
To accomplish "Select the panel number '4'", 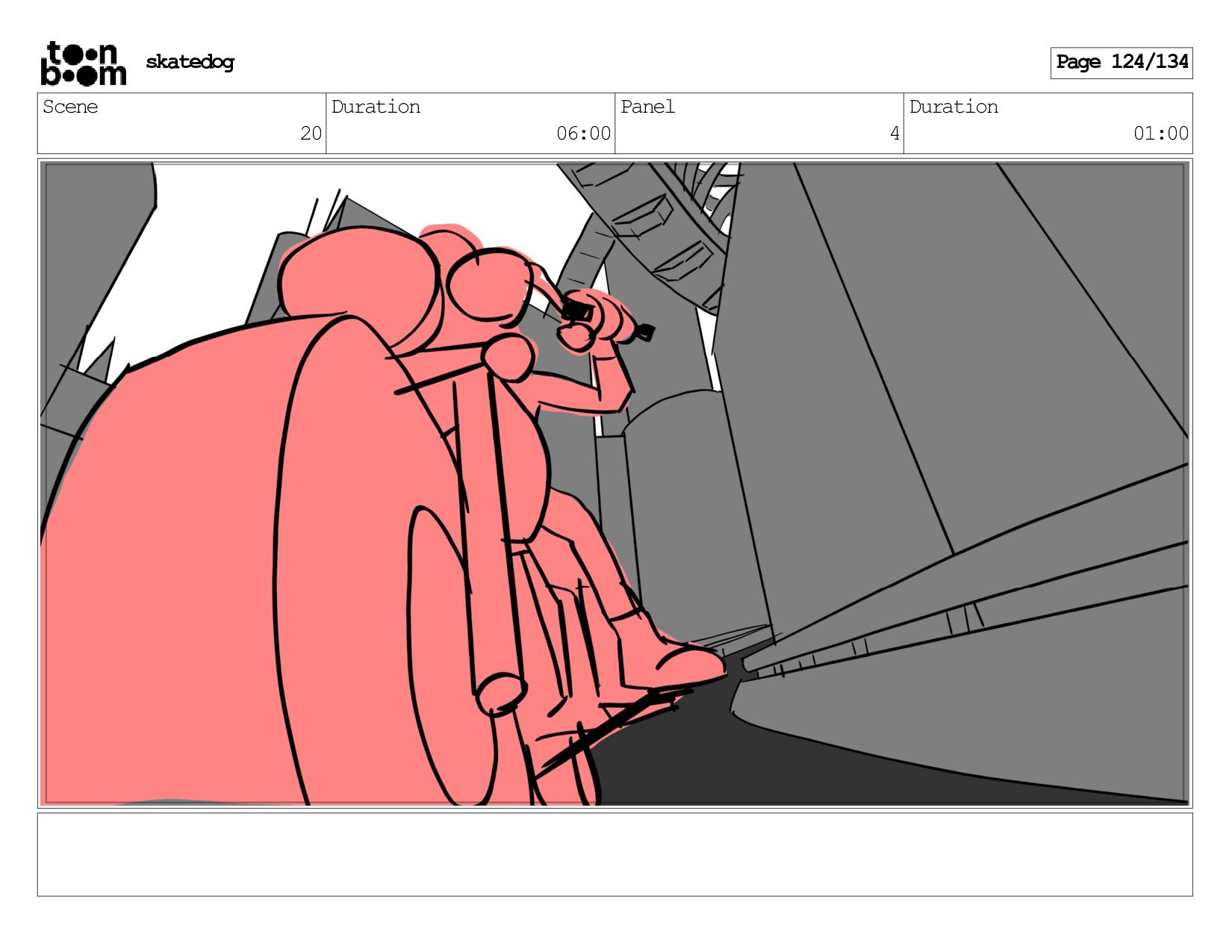I will click(x=895, y=134).
